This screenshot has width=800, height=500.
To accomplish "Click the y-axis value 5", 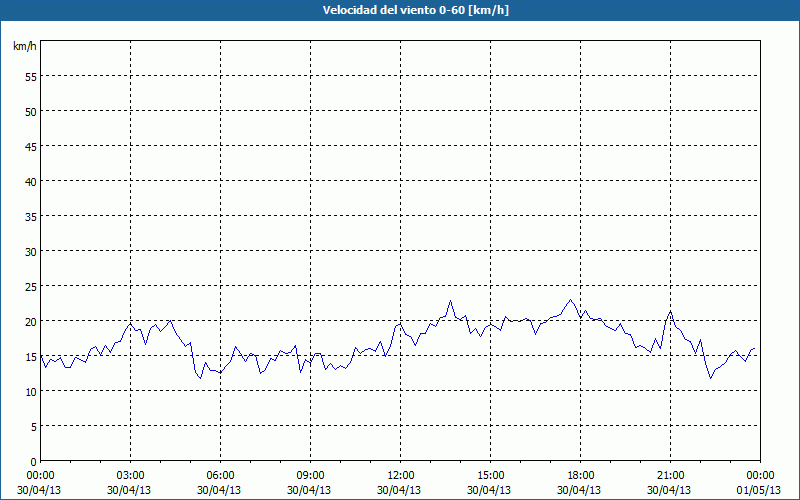I will click(x=34, y=427).
